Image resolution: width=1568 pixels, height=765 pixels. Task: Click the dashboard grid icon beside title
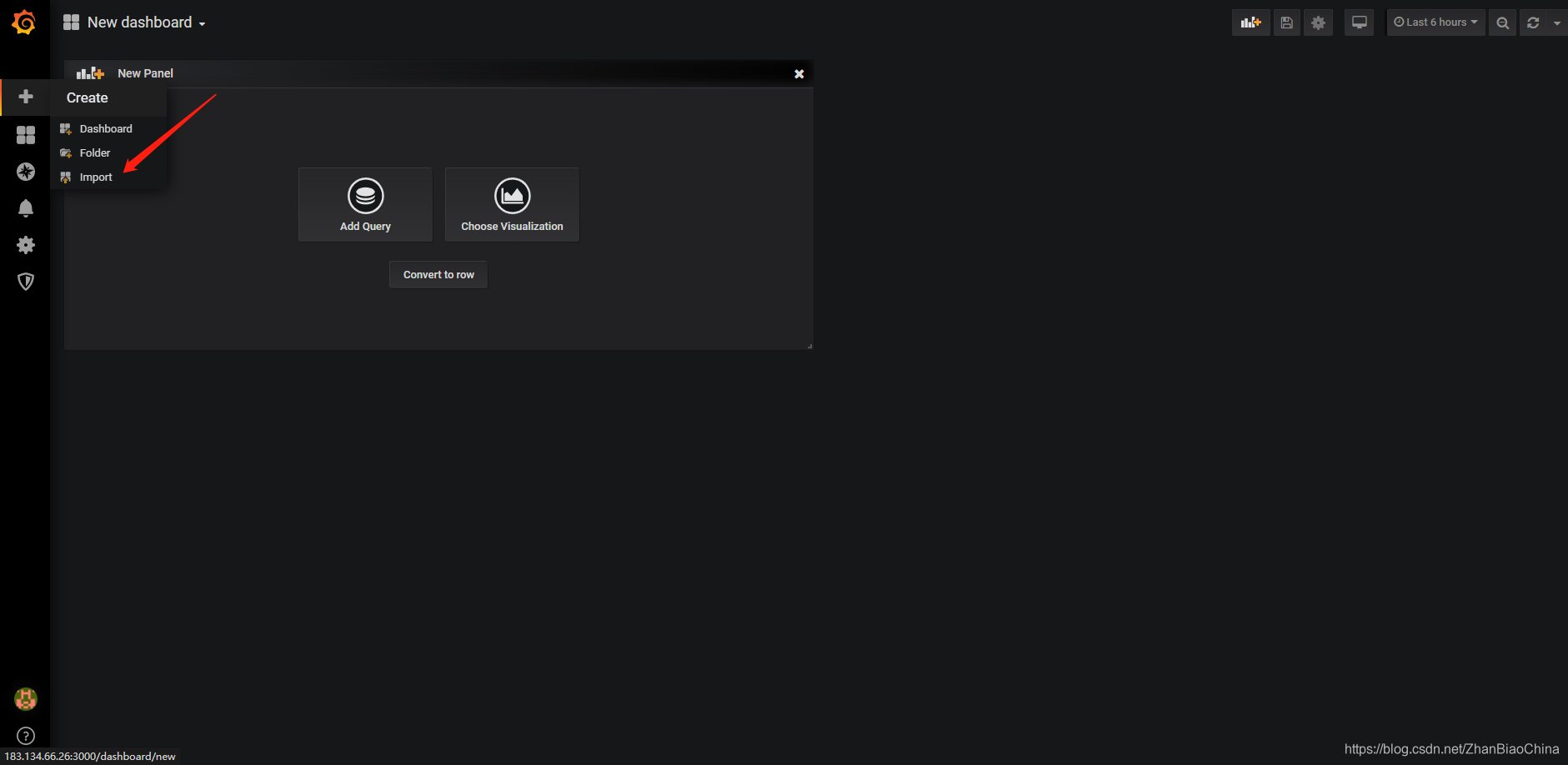pyautogui.click(x=72, y=22)
